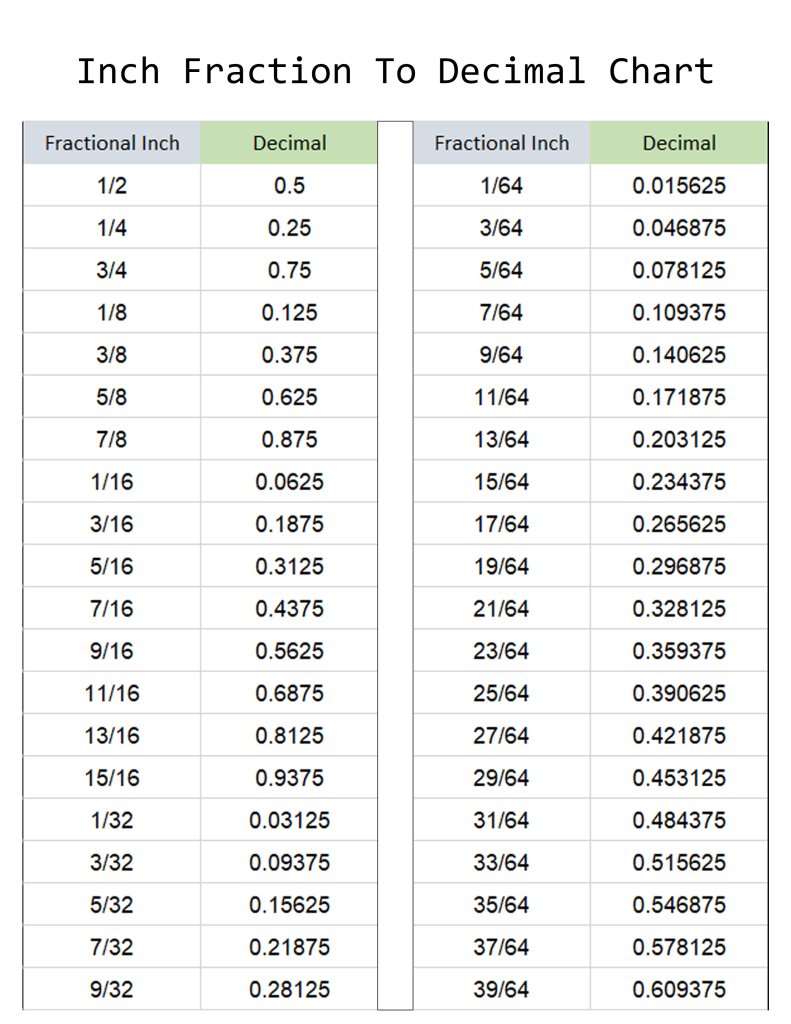Viewport: 791px width, 1024px height.
Task: Select the 0.484375 decimal cell
Action: (679, 820)
